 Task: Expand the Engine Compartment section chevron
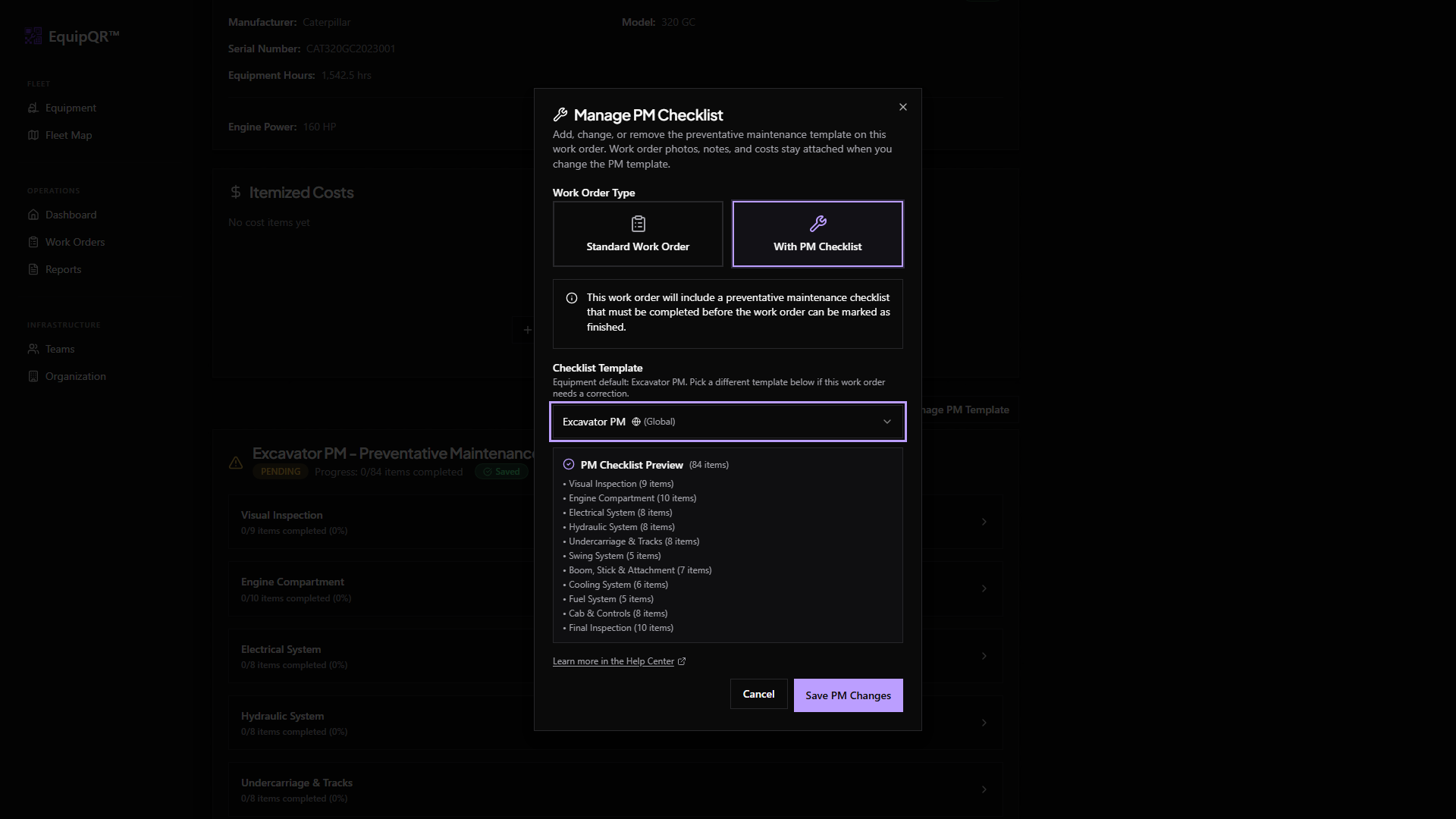[984, 588]
